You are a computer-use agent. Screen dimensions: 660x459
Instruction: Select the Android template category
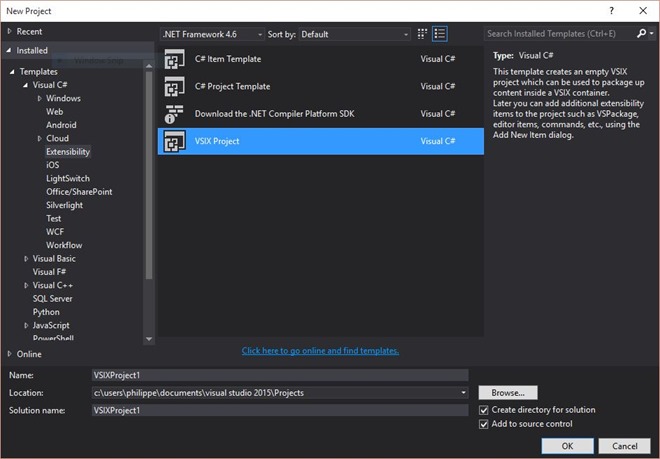coord(61,125)
